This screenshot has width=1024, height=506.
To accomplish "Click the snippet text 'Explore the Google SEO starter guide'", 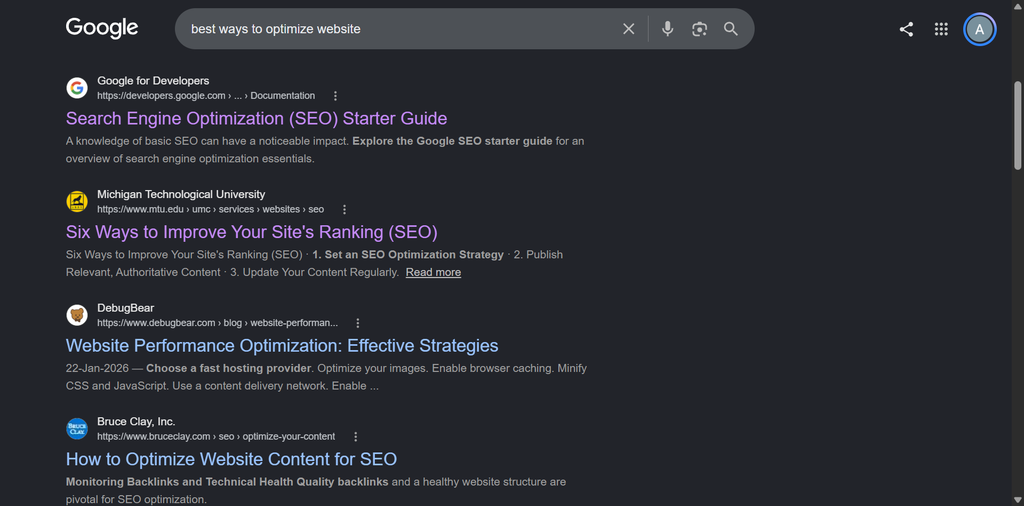I will 452,141.
